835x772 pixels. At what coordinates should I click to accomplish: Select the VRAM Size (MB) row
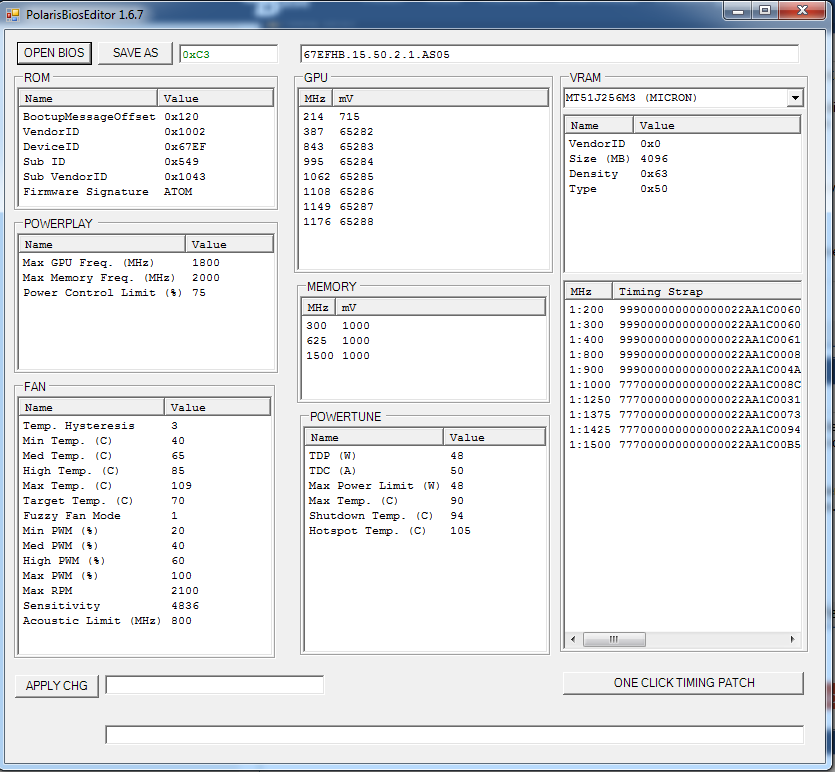pos(683,159)
